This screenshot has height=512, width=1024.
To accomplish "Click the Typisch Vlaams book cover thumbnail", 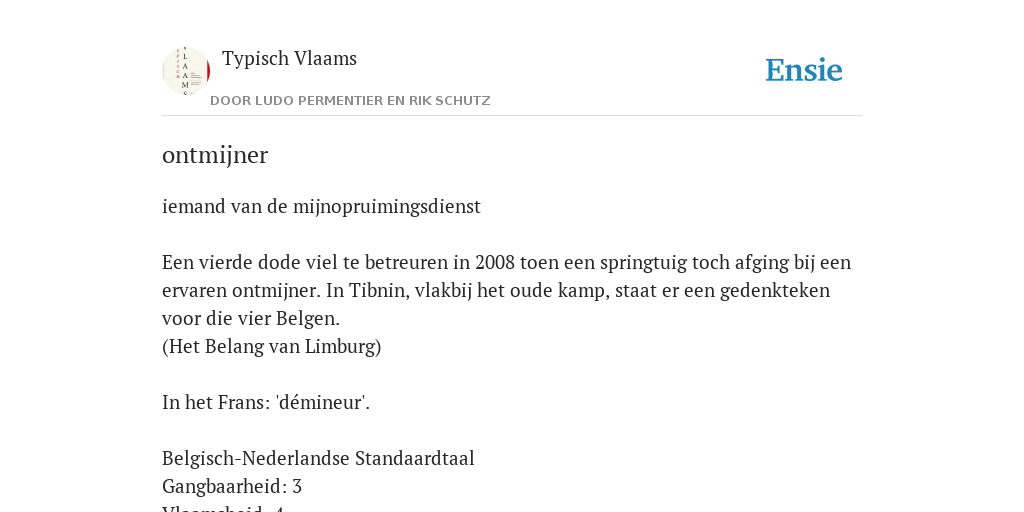I will click(186, 71).
